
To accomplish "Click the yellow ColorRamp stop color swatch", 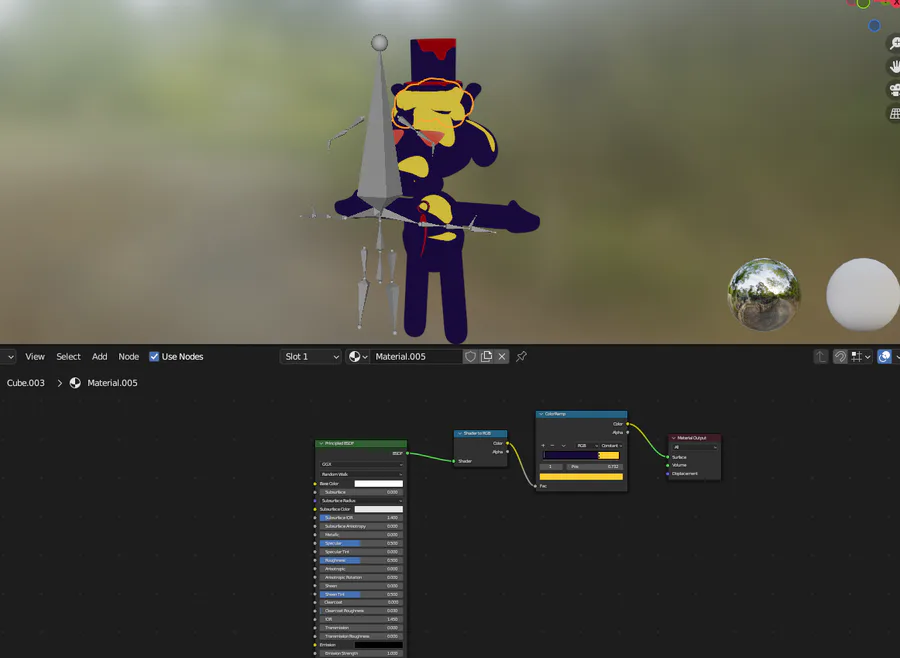I will click(x=581, y=477).
